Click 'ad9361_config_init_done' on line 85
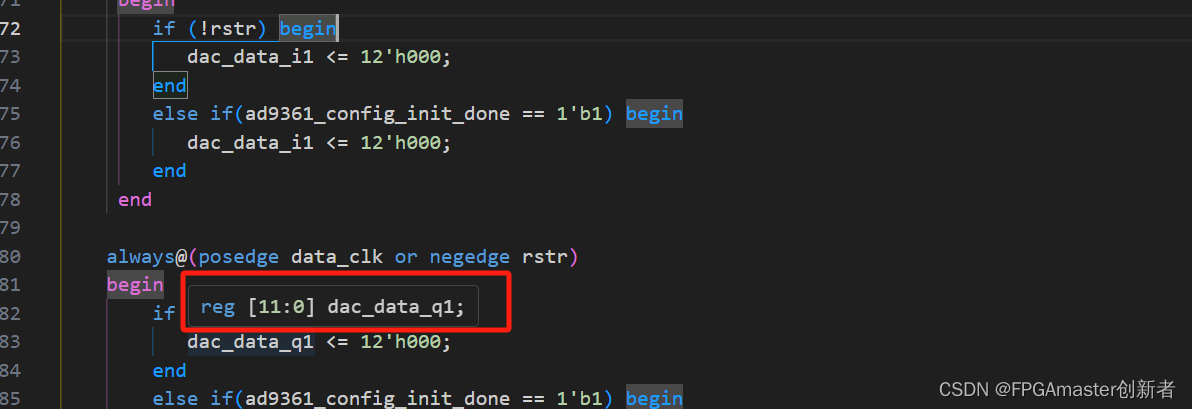 (376, 398)
